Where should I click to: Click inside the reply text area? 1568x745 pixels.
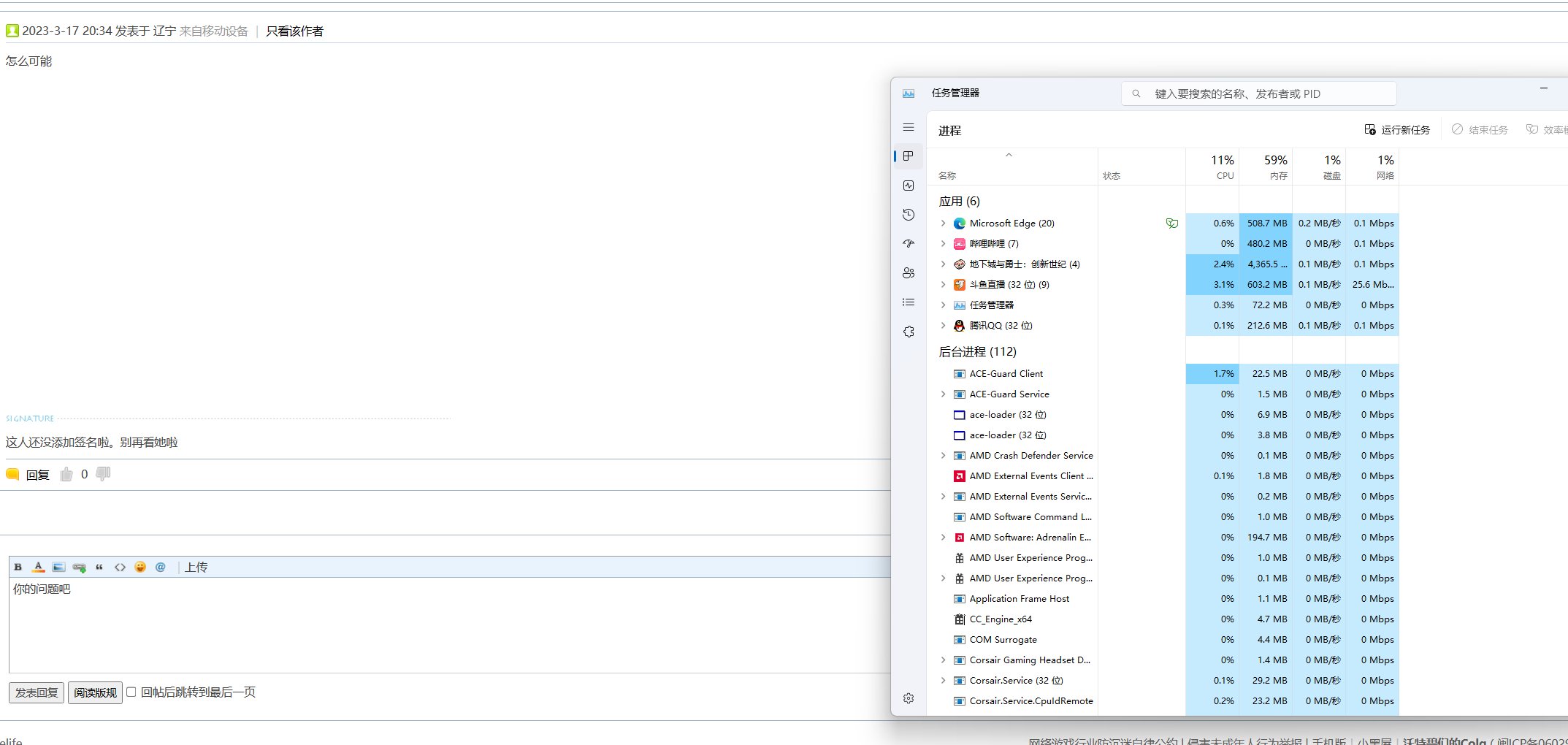coord(449,625)
